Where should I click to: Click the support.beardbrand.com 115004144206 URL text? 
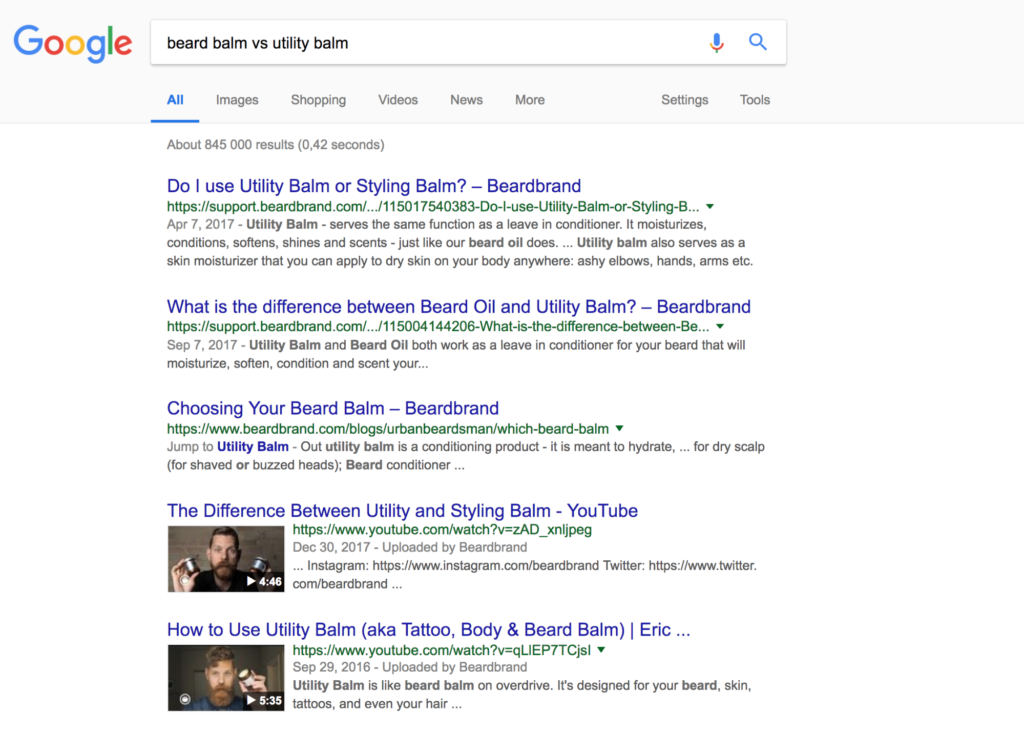[x=438, y=326]
